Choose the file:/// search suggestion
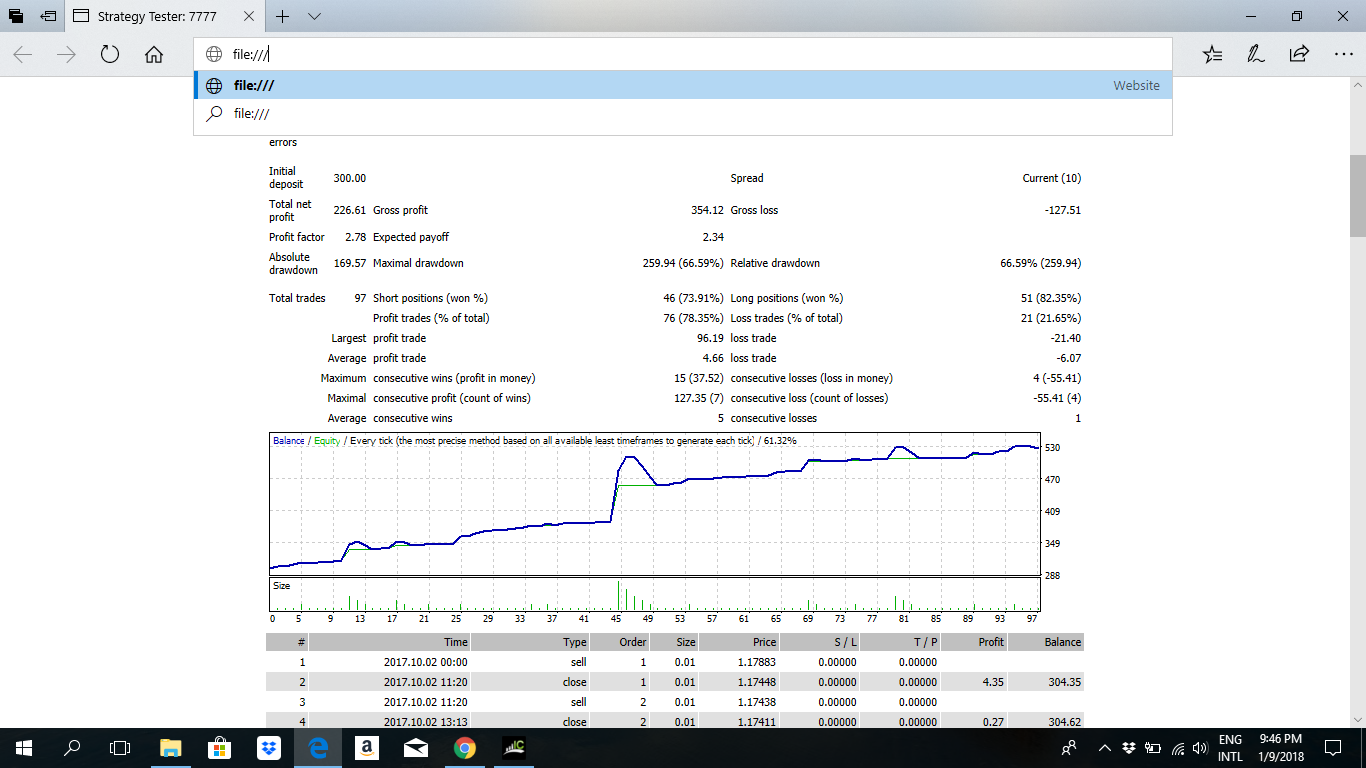 [682, 114]
